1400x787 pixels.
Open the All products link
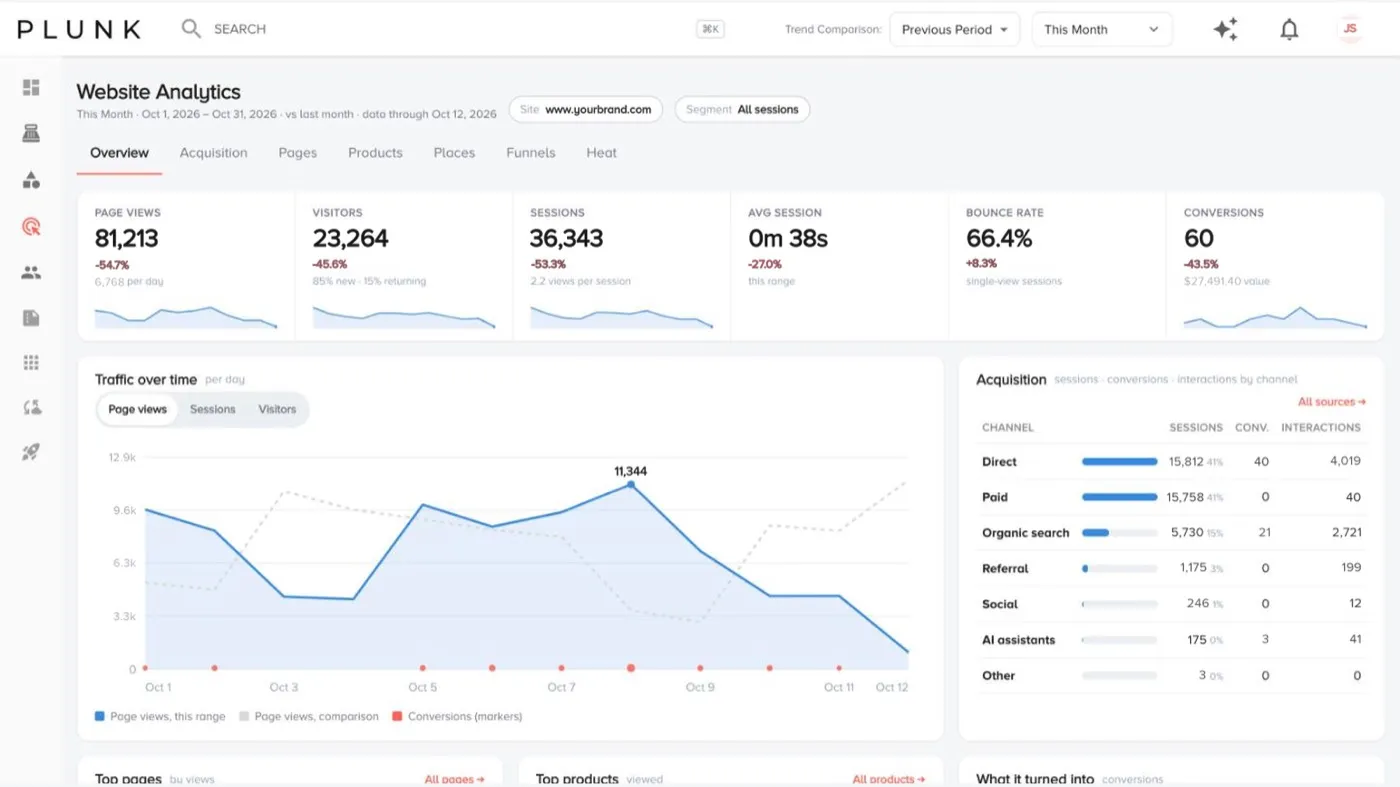coord(889,779)
